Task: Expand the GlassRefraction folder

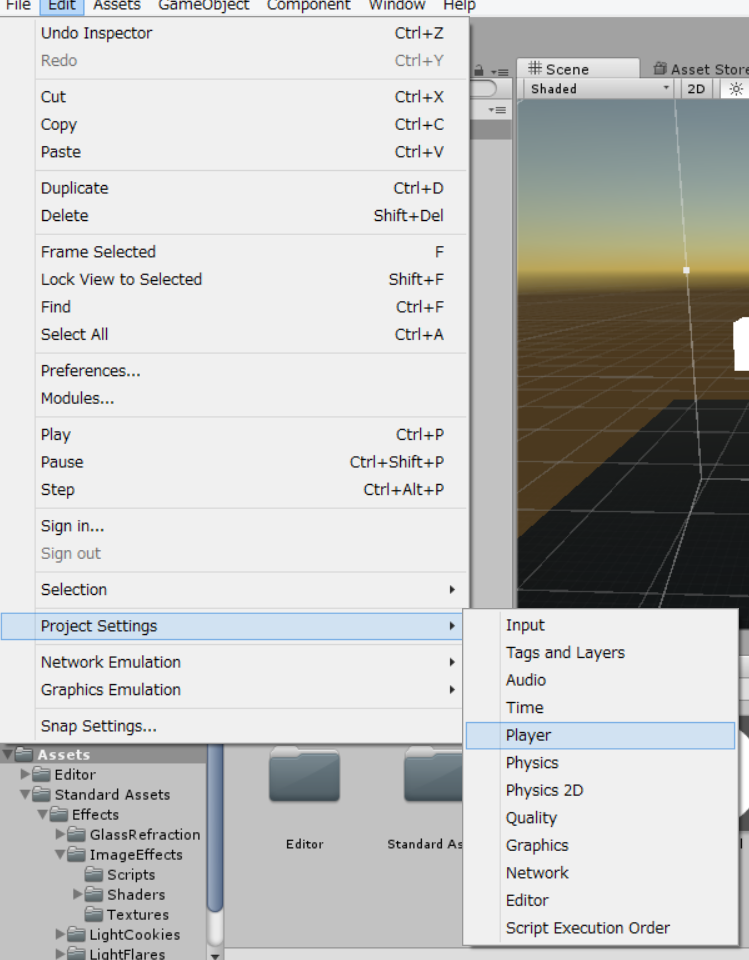Action: [x=60, y=834]
